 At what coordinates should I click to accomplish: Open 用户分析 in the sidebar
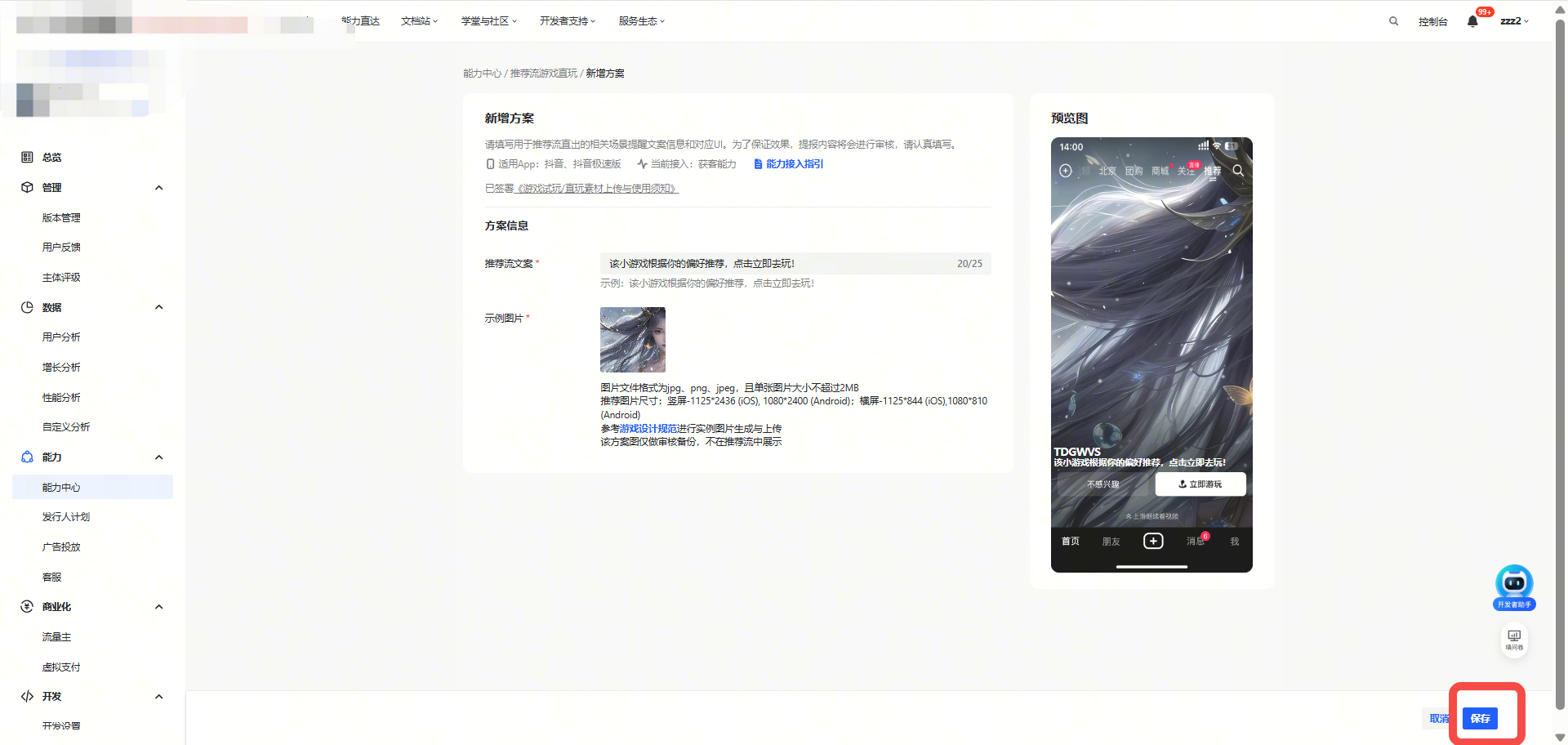(x=61, y=337)
